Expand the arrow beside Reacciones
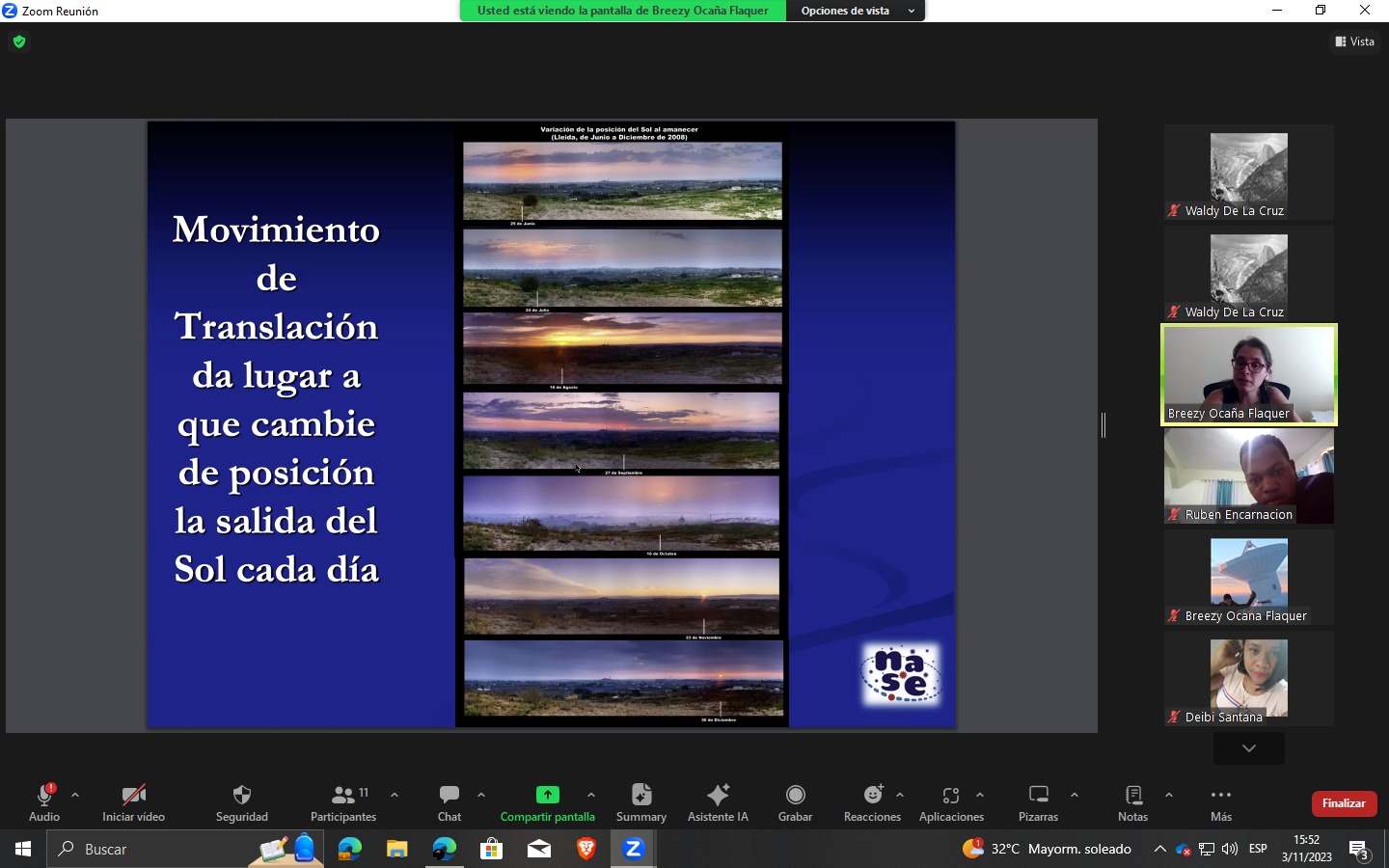The image size is (1389, 868). click(900, 796)
